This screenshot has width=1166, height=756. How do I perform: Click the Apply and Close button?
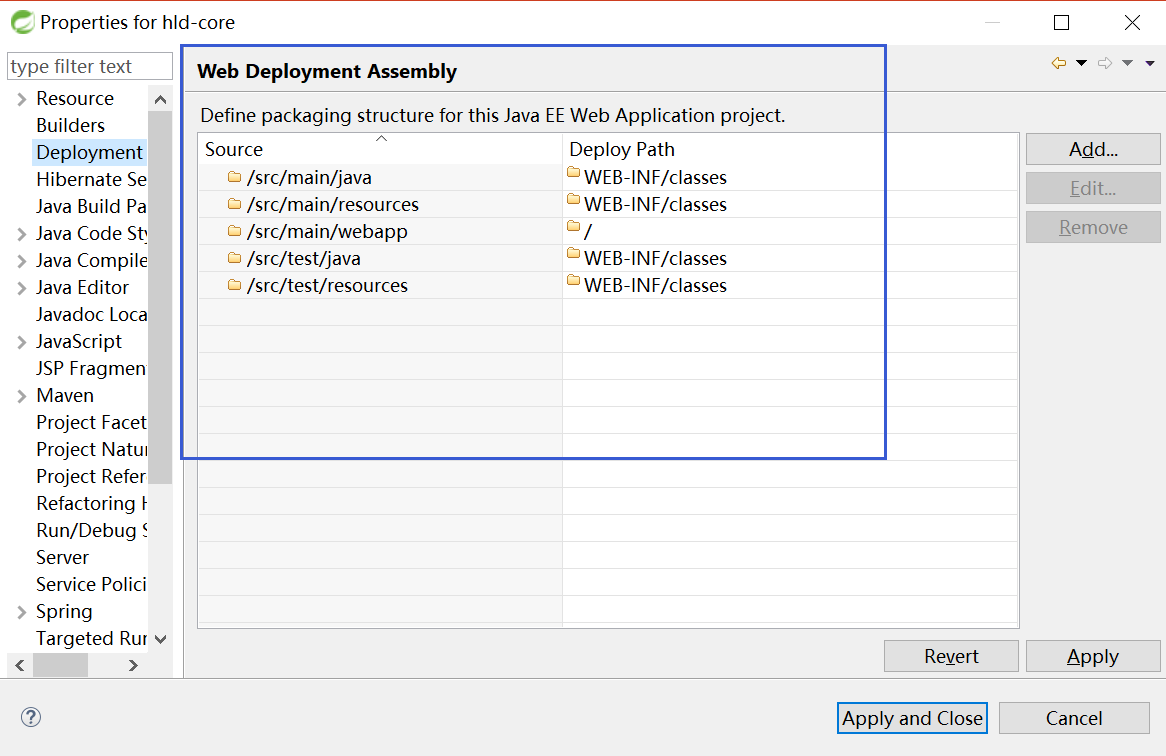tap(912, 718)
